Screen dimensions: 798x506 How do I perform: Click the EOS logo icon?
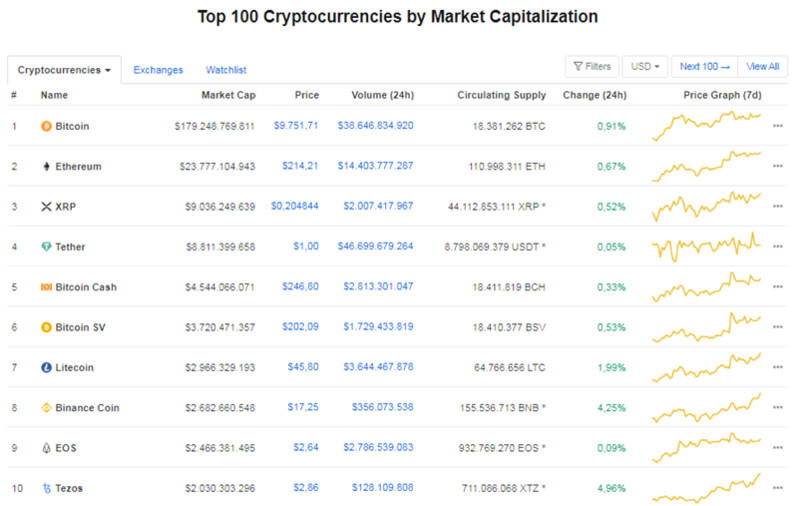(x=46, y=448)
